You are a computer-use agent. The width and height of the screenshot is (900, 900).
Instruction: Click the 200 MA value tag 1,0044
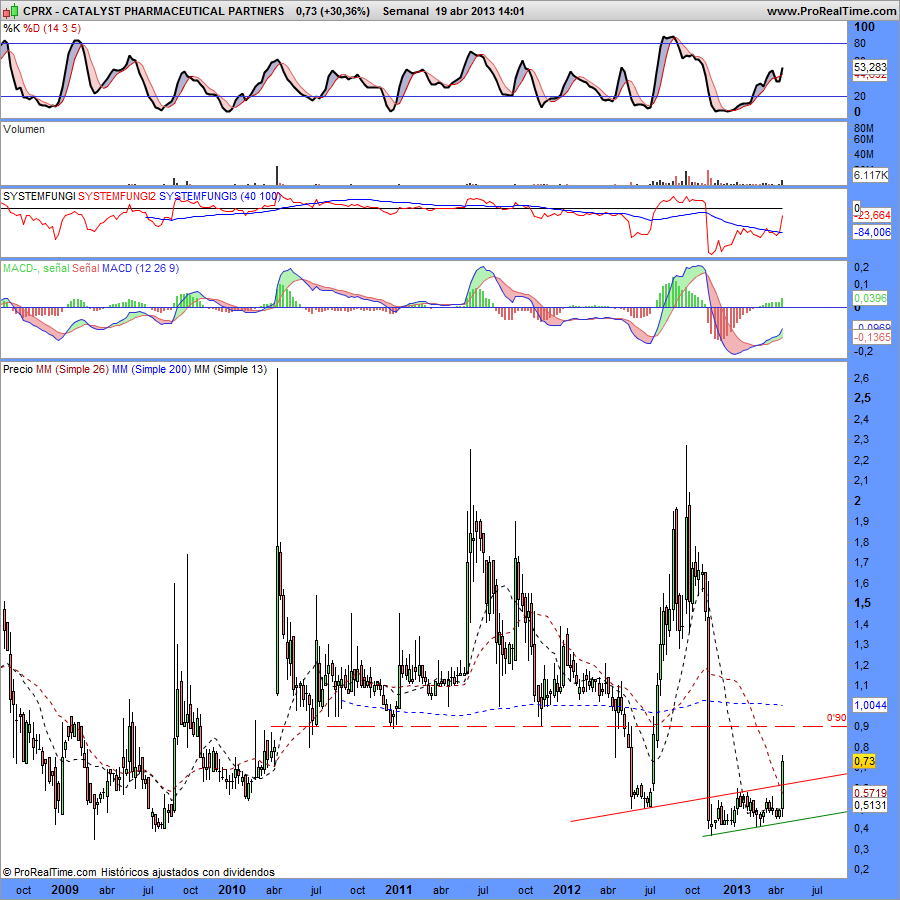click(870, 705)
